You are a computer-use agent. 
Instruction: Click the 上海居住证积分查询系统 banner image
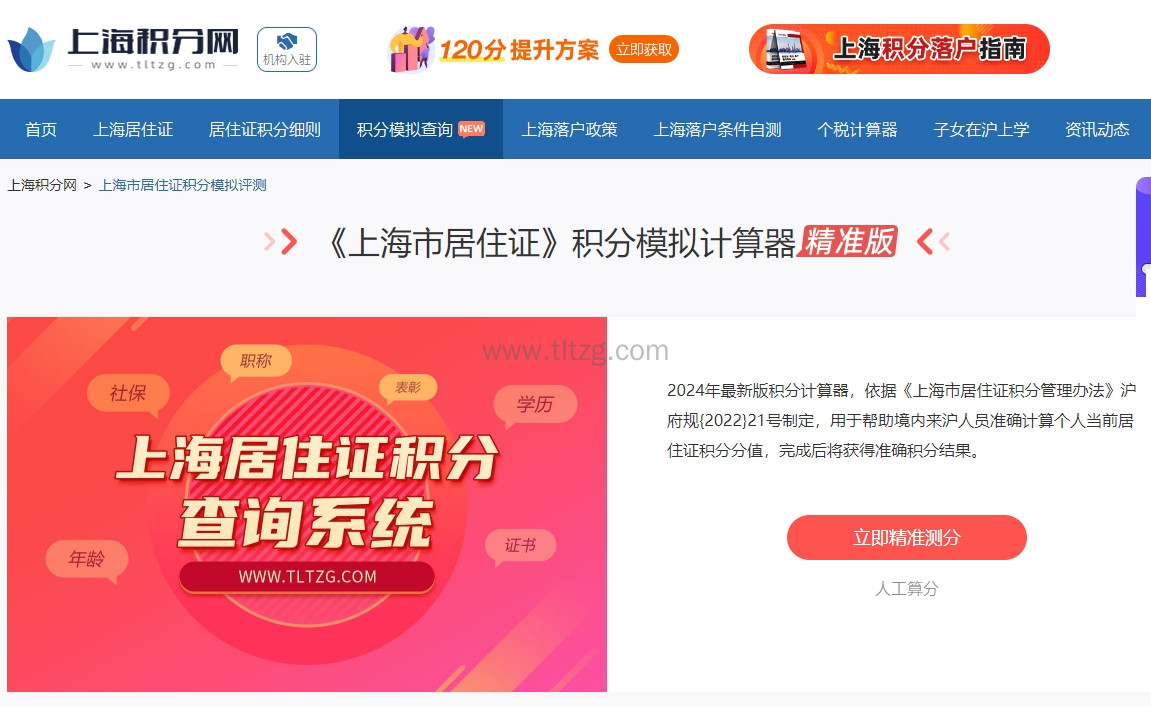point(307,504)
